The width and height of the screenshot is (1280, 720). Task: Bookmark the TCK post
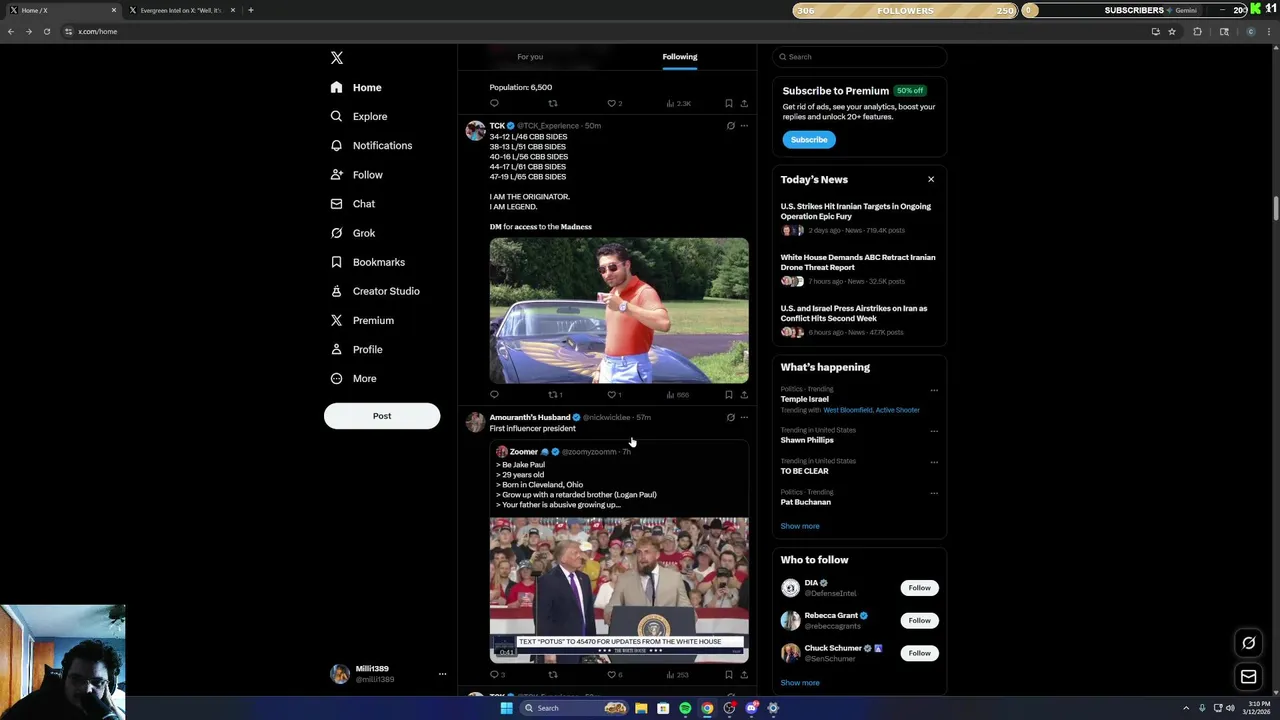tap(729, 395)
